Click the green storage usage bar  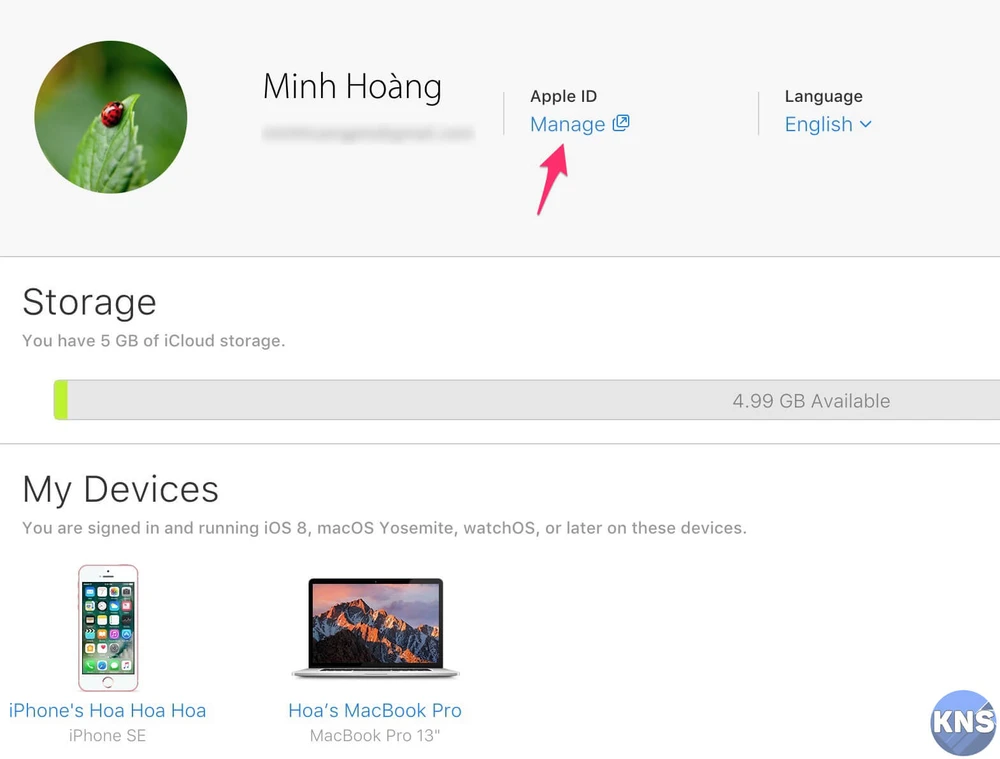62,399
